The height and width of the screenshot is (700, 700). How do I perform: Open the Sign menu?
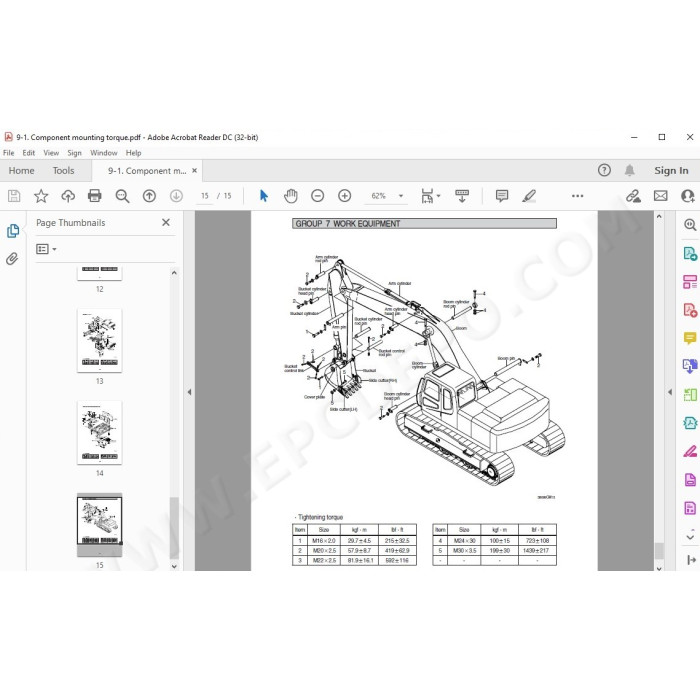(x=75, y=153)
